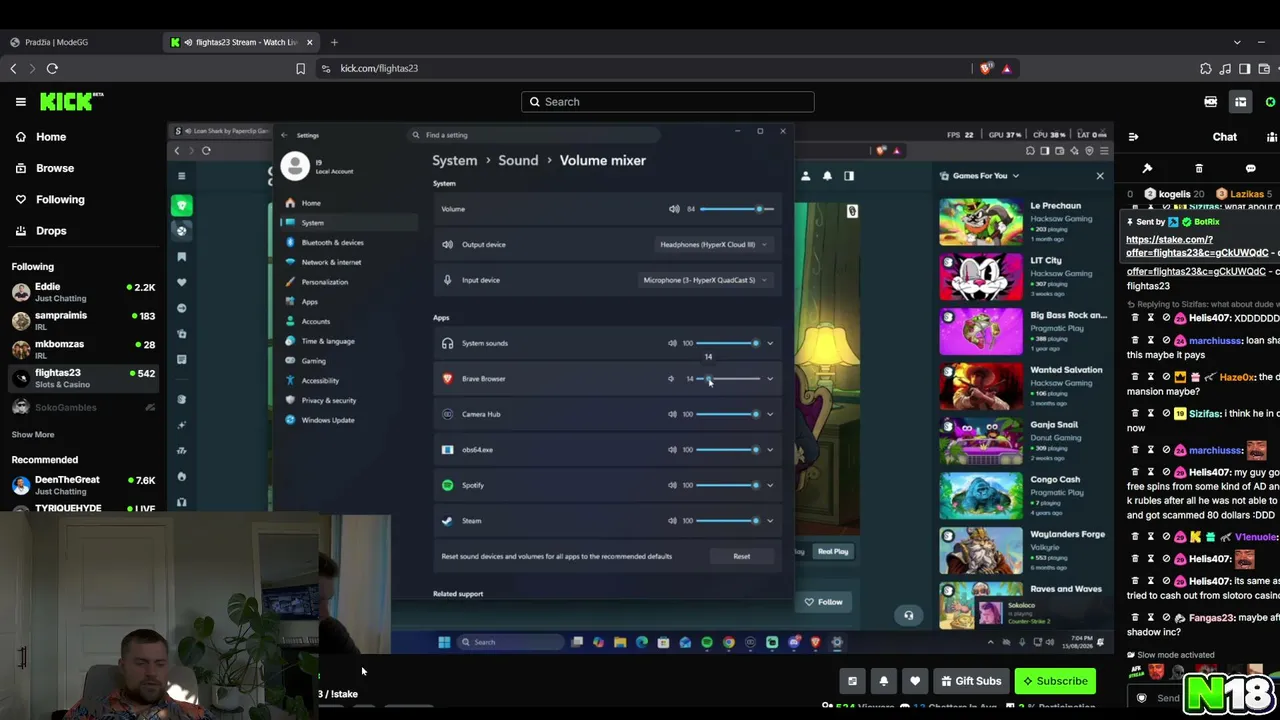Open DeenTheGreat recommended channel
The height and width of the screenshot is (720, 1280).
(83, 485)
